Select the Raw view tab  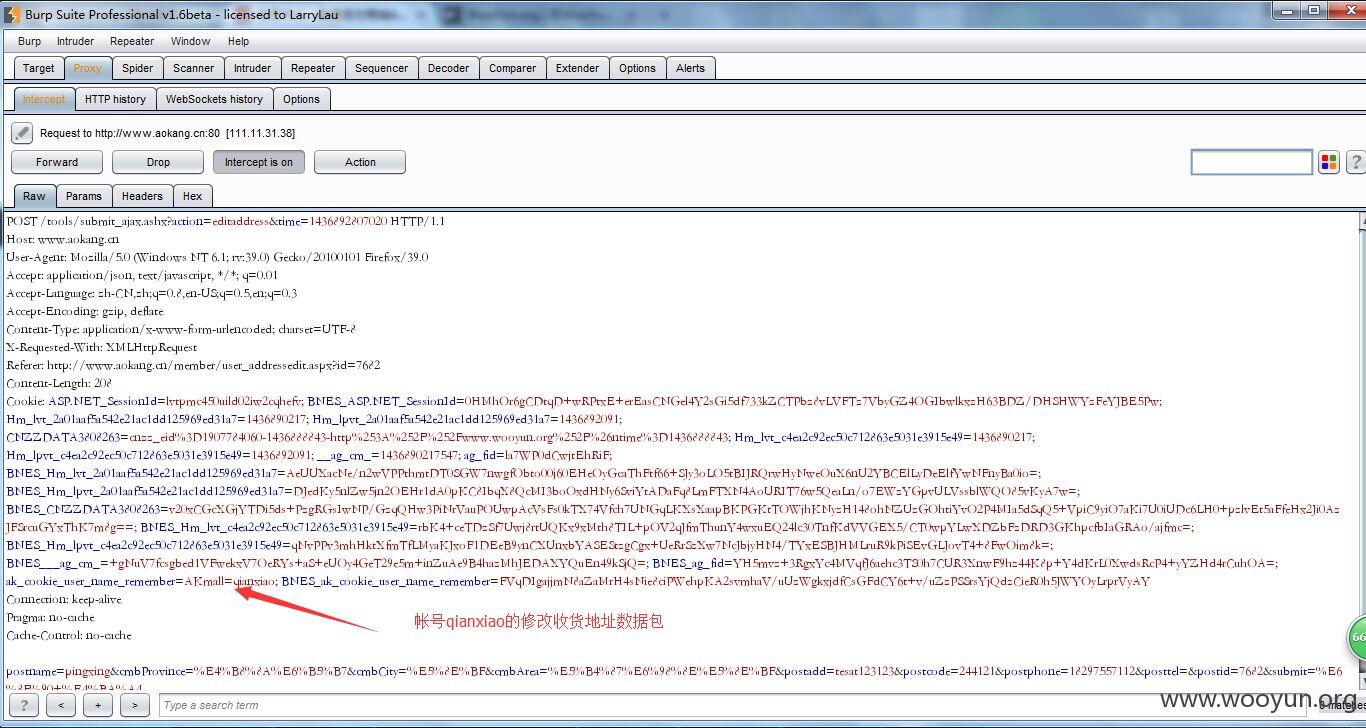(x=34, y=196)
